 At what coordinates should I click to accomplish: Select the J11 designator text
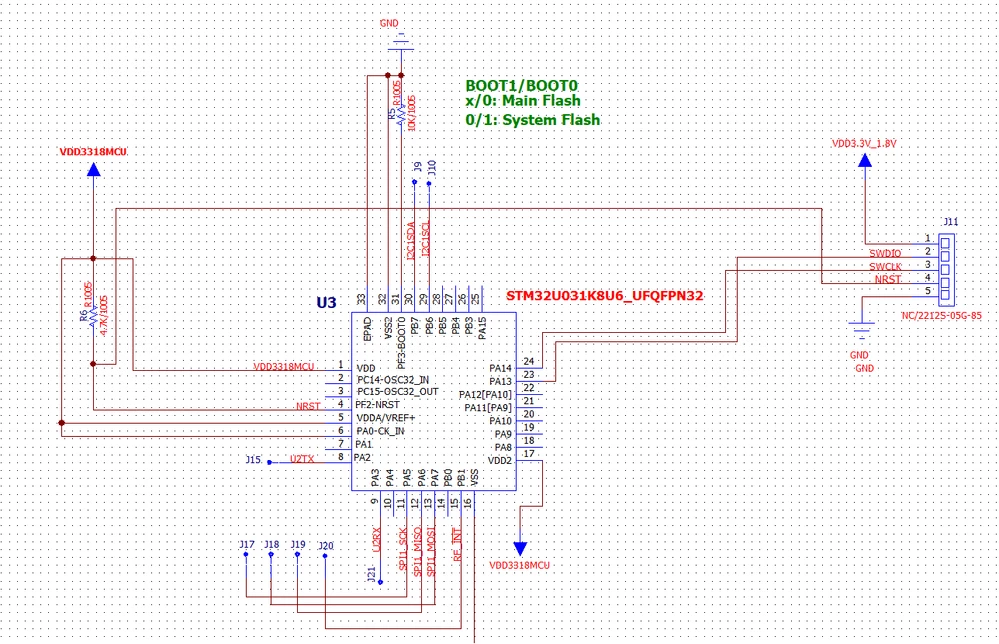point(950,222)
